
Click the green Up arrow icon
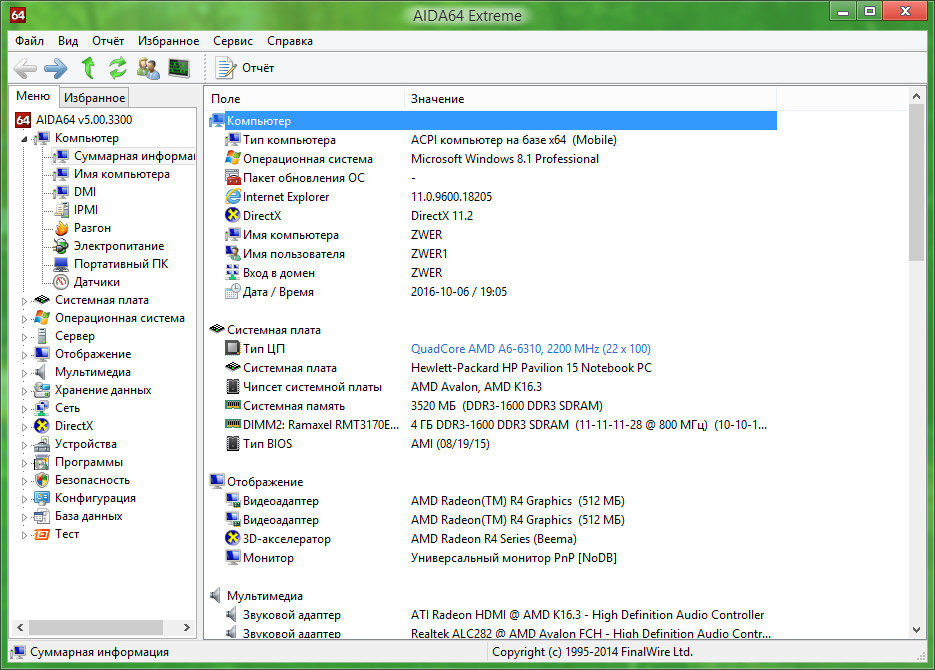pos(88,68)
